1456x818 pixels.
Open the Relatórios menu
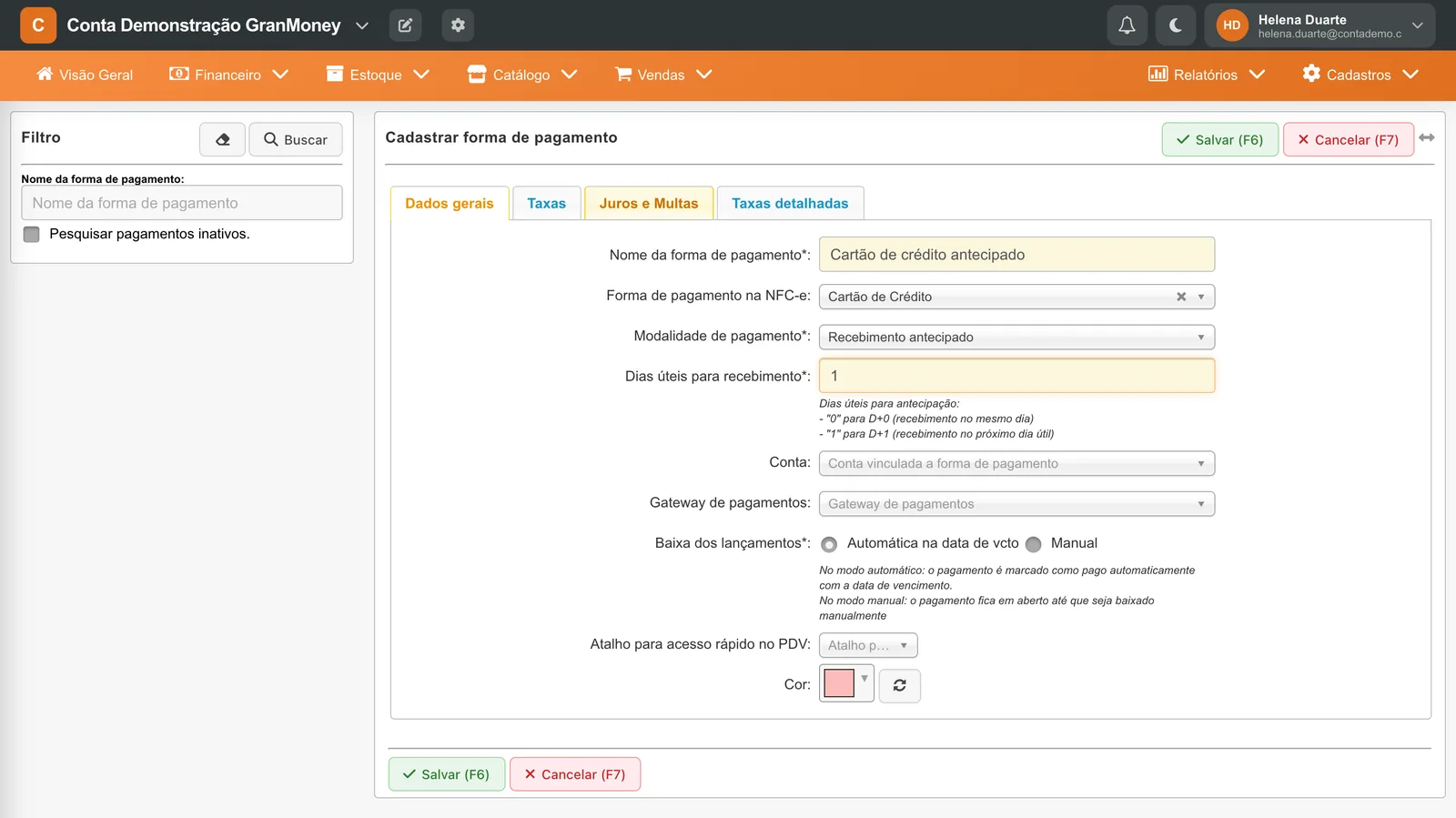(x=1207, y=75)
